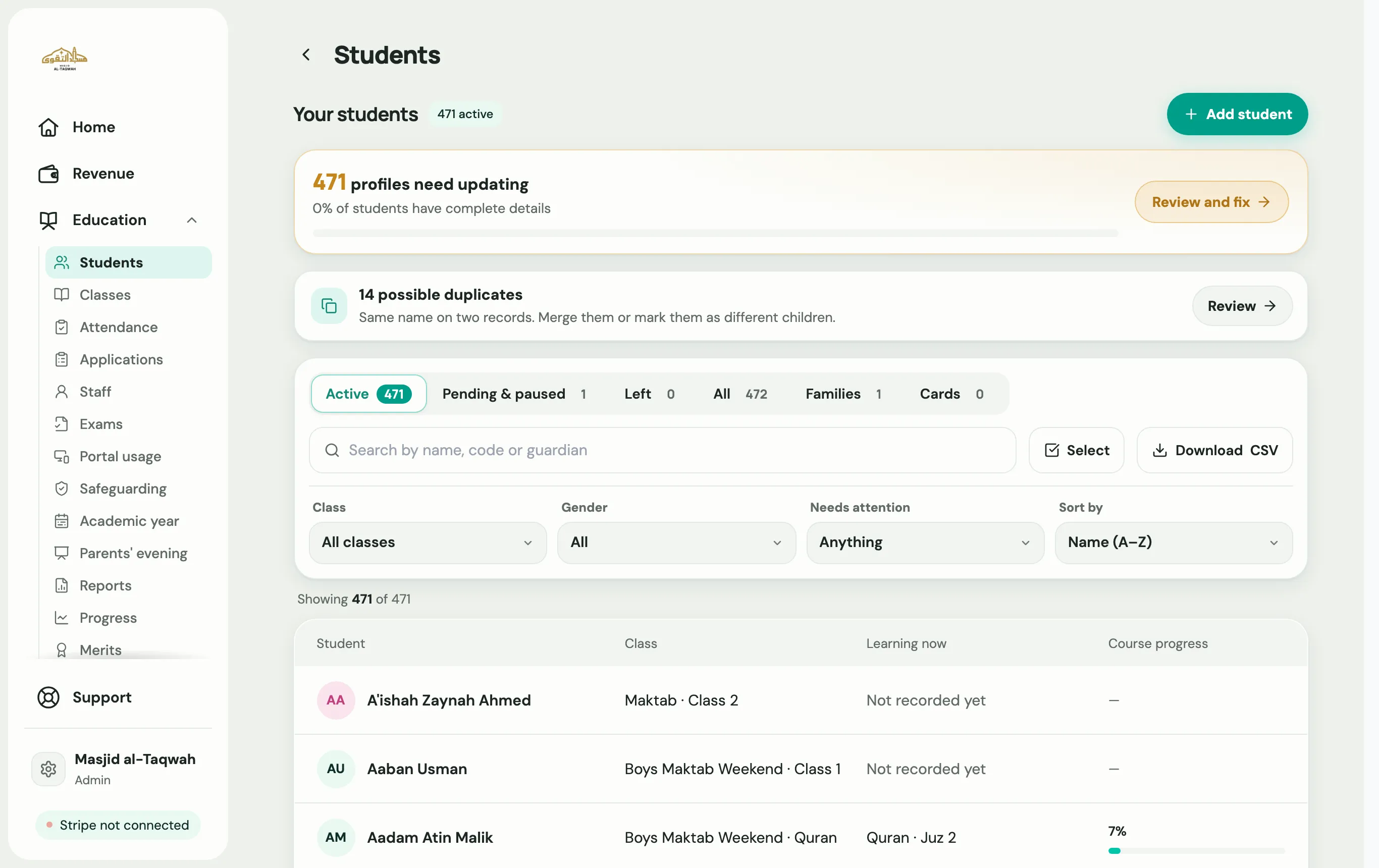Image resolution: width=1379 pixels, height=868 pixels.
Task: Click the Parents' evening presentation icon
Action: tap(61, 553)
